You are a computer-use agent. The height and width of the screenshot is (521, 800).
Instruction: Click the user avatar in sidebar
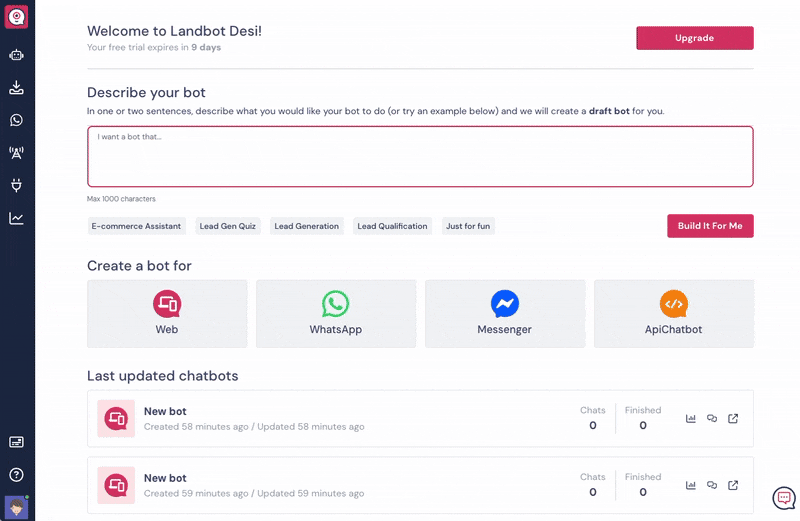pyautogui.click(x=17, y=507)
